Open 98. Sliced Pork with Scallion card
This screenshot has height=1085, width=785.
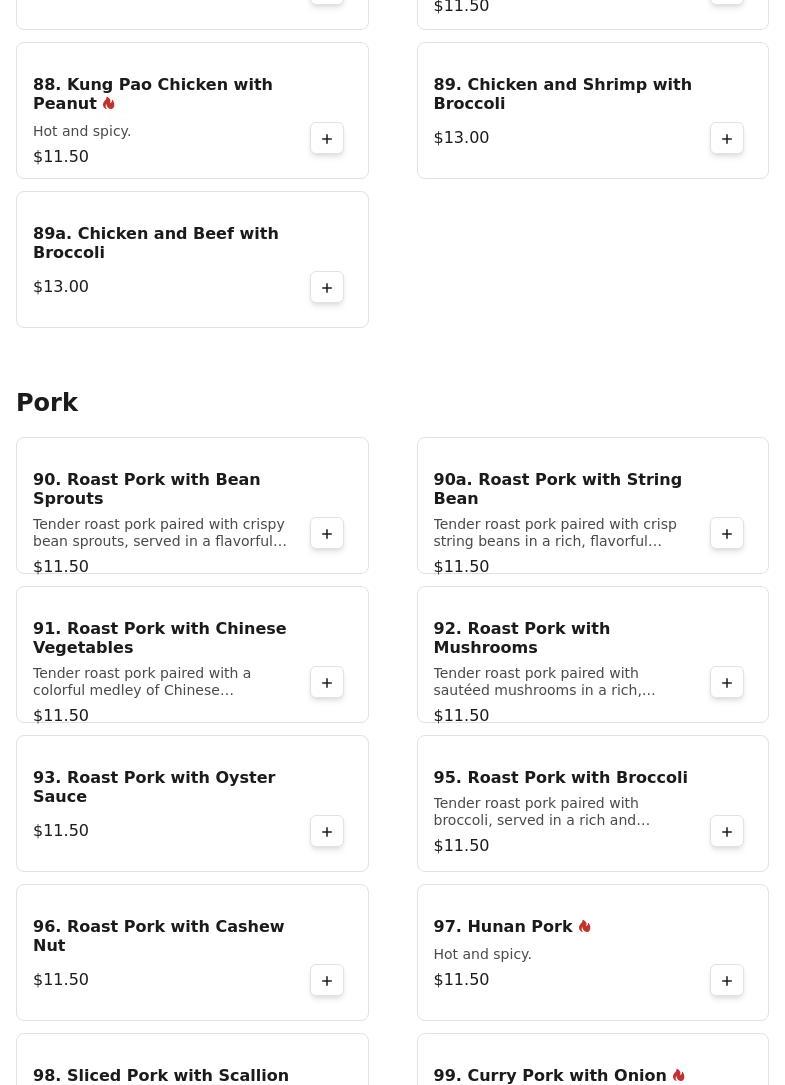tap(161, 1075)
